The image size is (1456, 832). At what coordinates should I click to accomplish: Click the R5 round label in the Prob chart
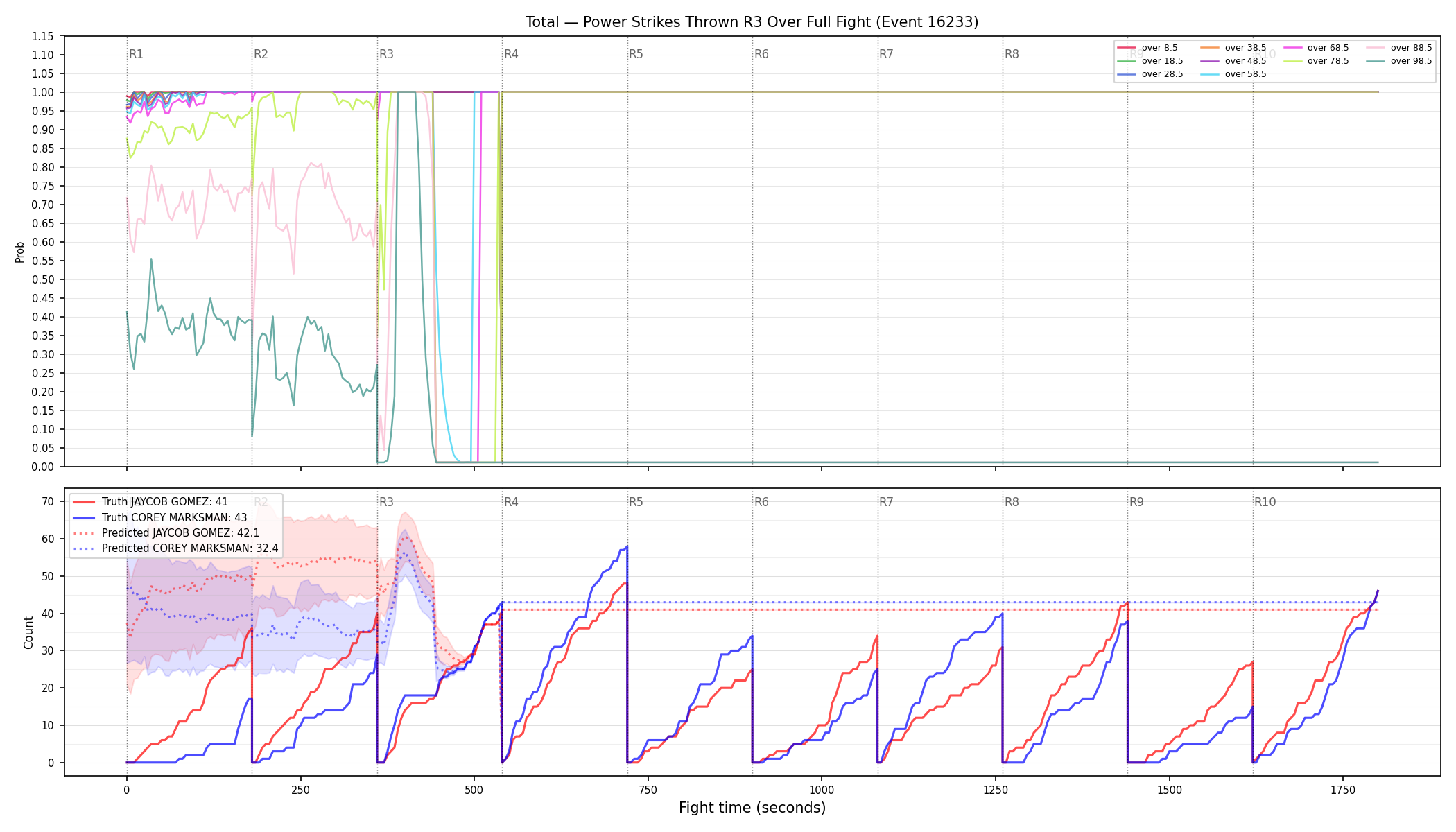[636, 54]
